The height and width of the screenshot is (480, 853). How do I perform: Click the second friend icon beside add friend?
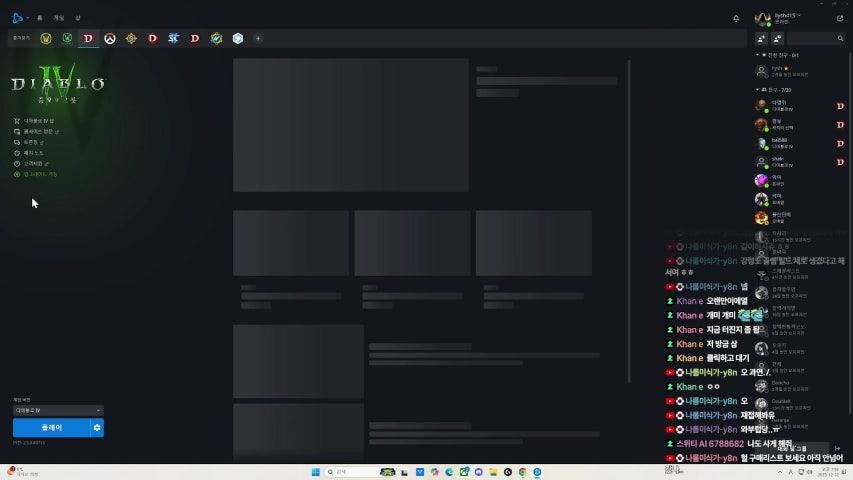pyautogui.click(x=777, y=38)
